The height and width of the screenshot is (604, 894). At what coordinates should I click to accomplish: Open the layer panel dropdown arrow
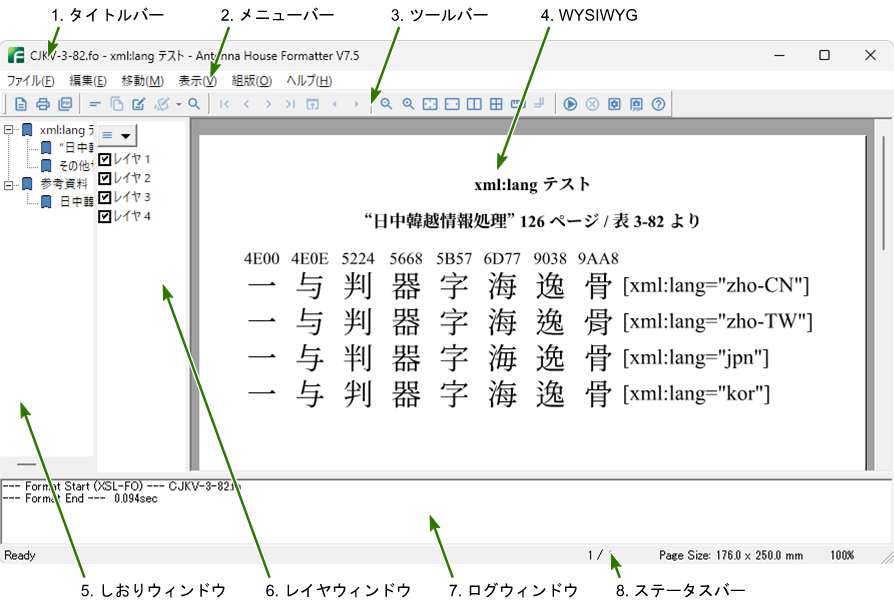point(126,134)
